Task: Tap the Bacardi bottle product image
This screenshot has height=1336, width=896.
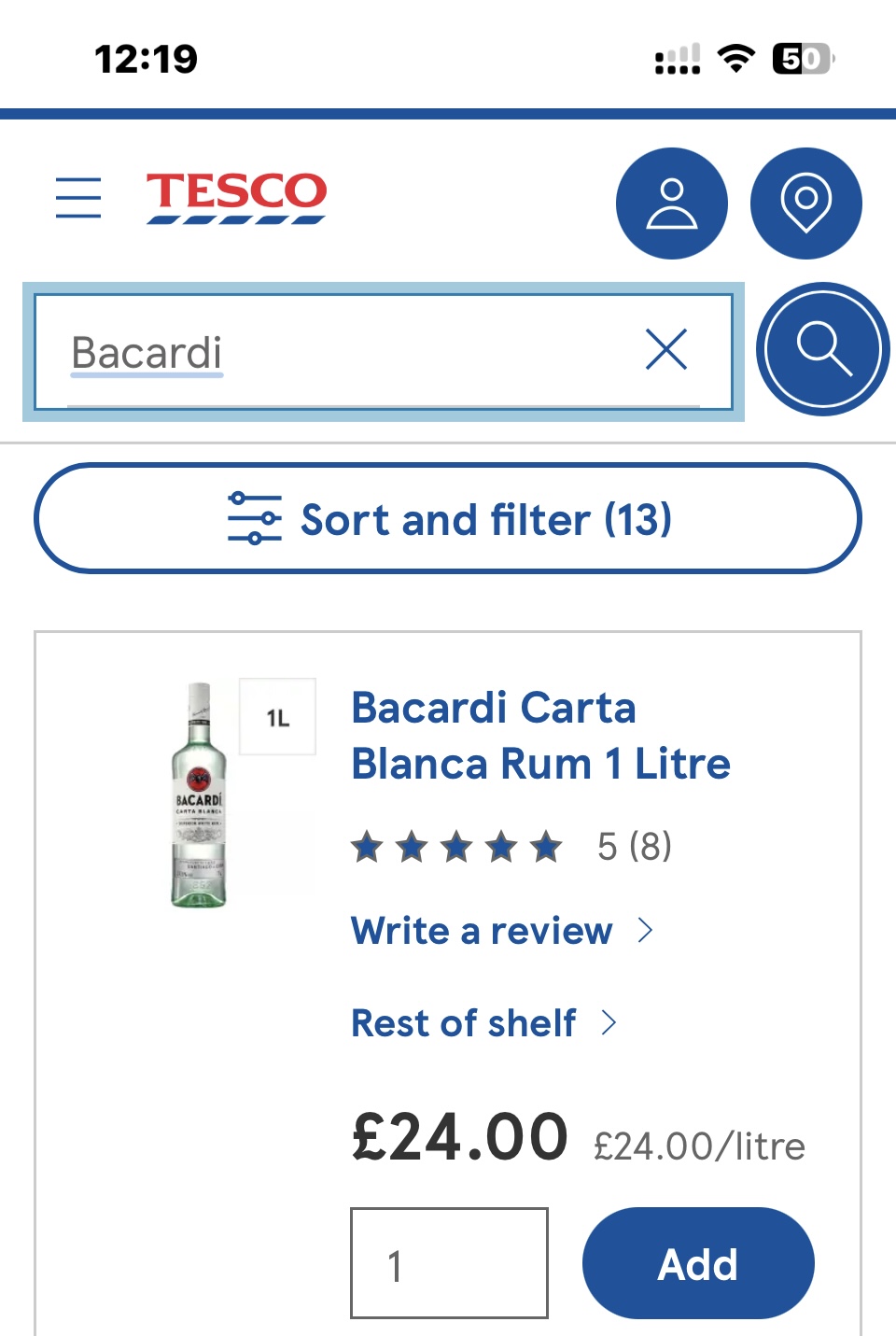Action: (x=198, y=795)
